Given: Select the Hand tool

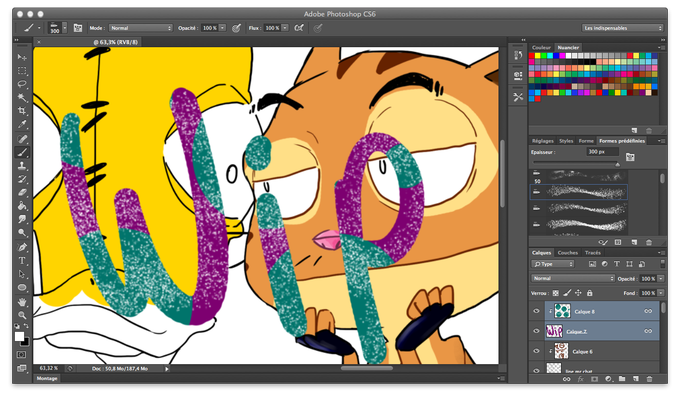Looking at the screenshot, I should pyautogui.click(x=22, y=302).
